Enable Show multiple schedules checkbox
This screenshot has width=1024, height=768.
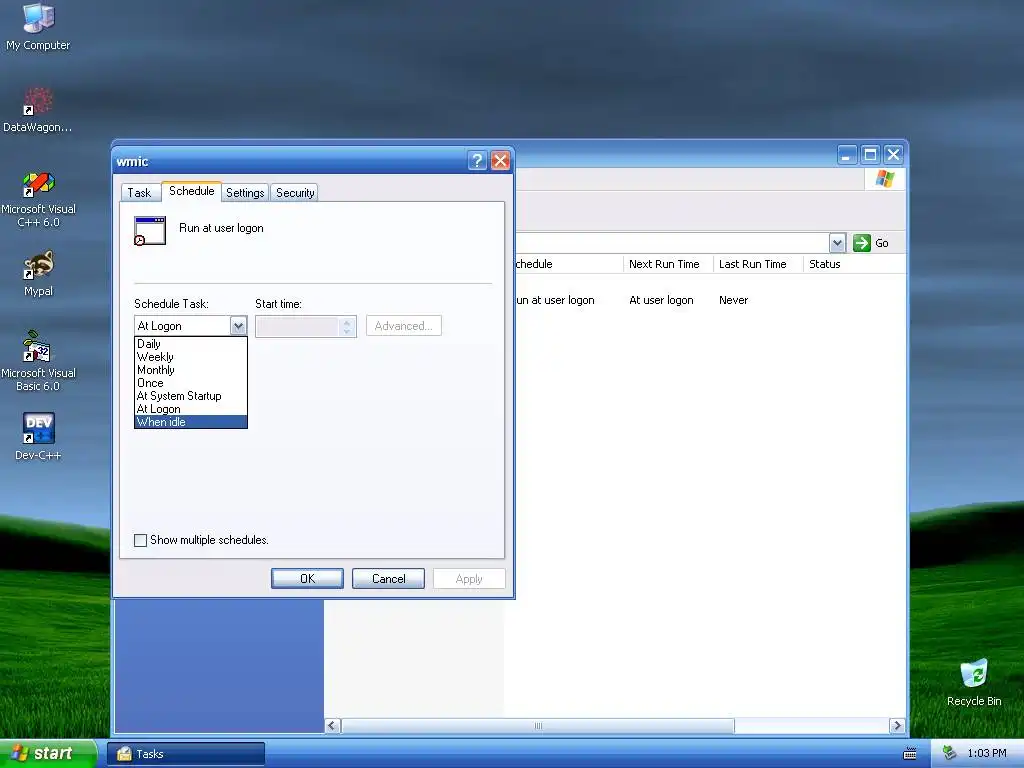140,540
